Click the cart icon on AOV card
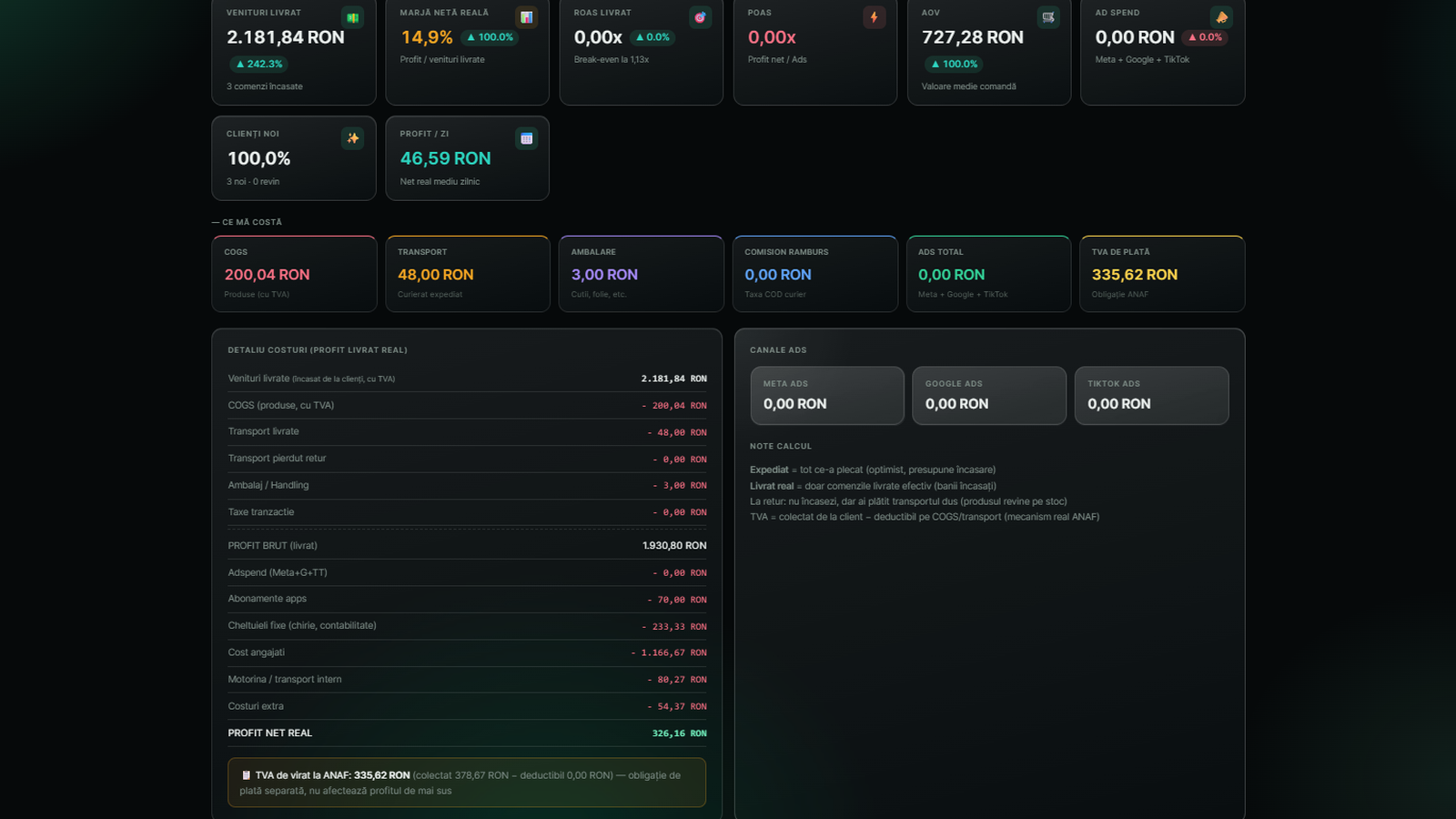 pyautogui.click(x=1048, y=17)
